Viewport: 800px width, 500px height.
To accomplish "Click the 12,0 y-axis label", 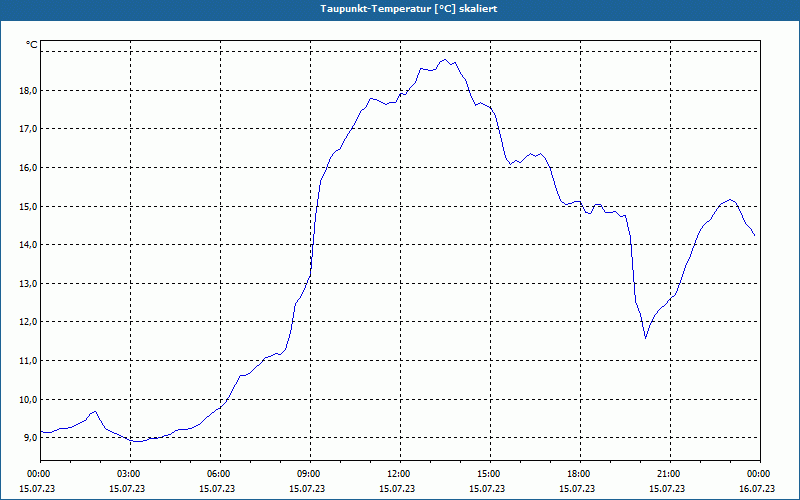I will click(29, 321).
